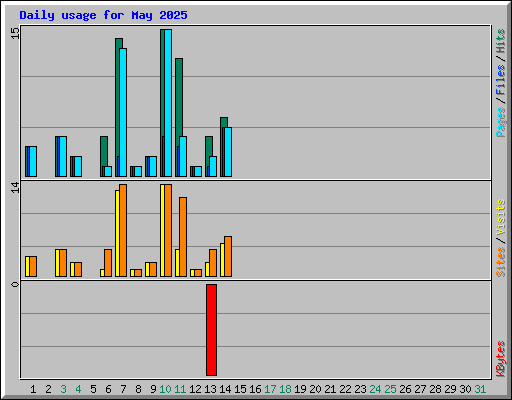Click the orange Sites bar for day 7

pyautogui.click(x=123, y=230)
